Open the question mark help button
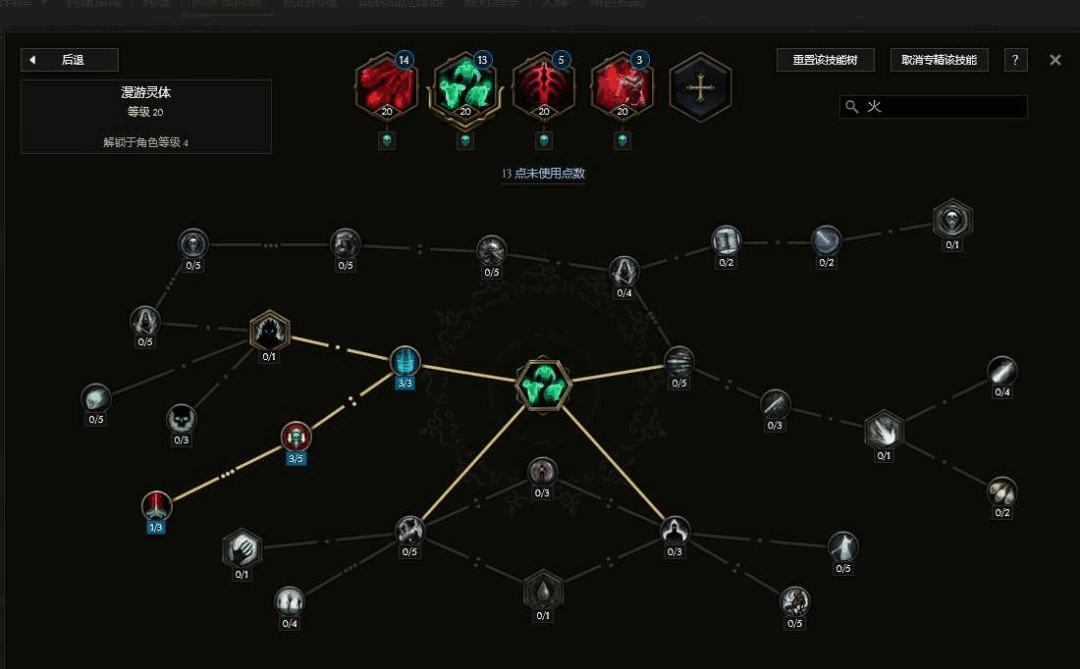This screenshot has height=669, width=1080. [1015, 60]
